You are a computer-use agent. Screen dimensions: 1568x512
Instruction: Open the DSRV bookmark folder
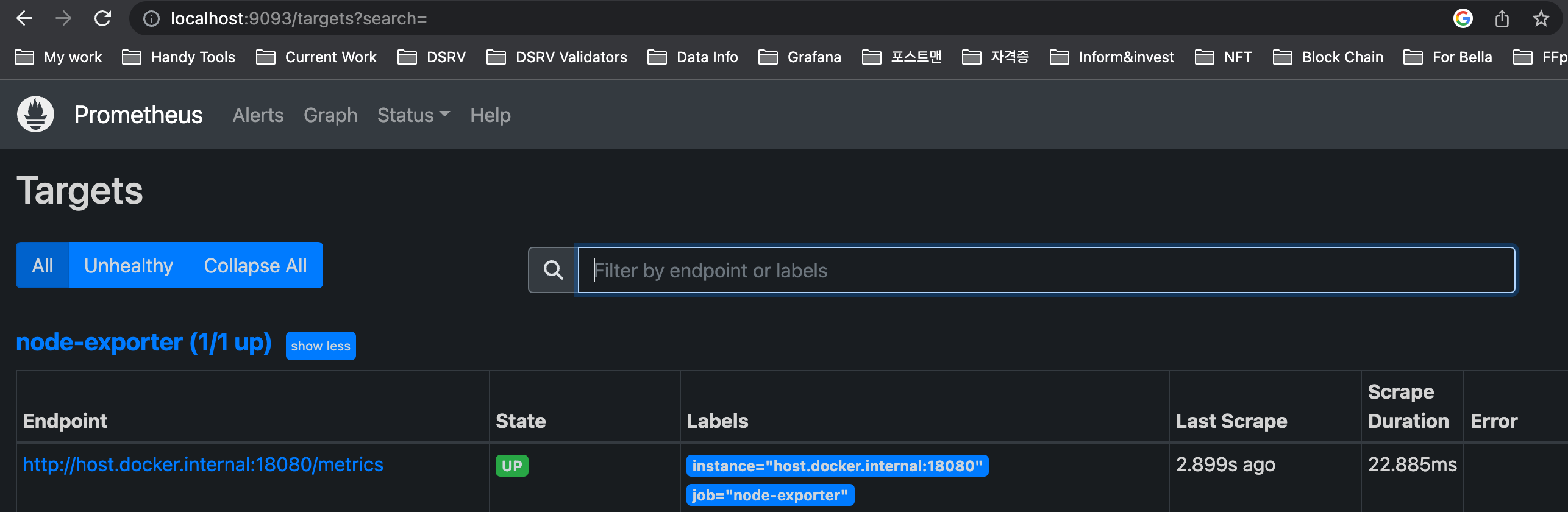click(x=432, y=57)
